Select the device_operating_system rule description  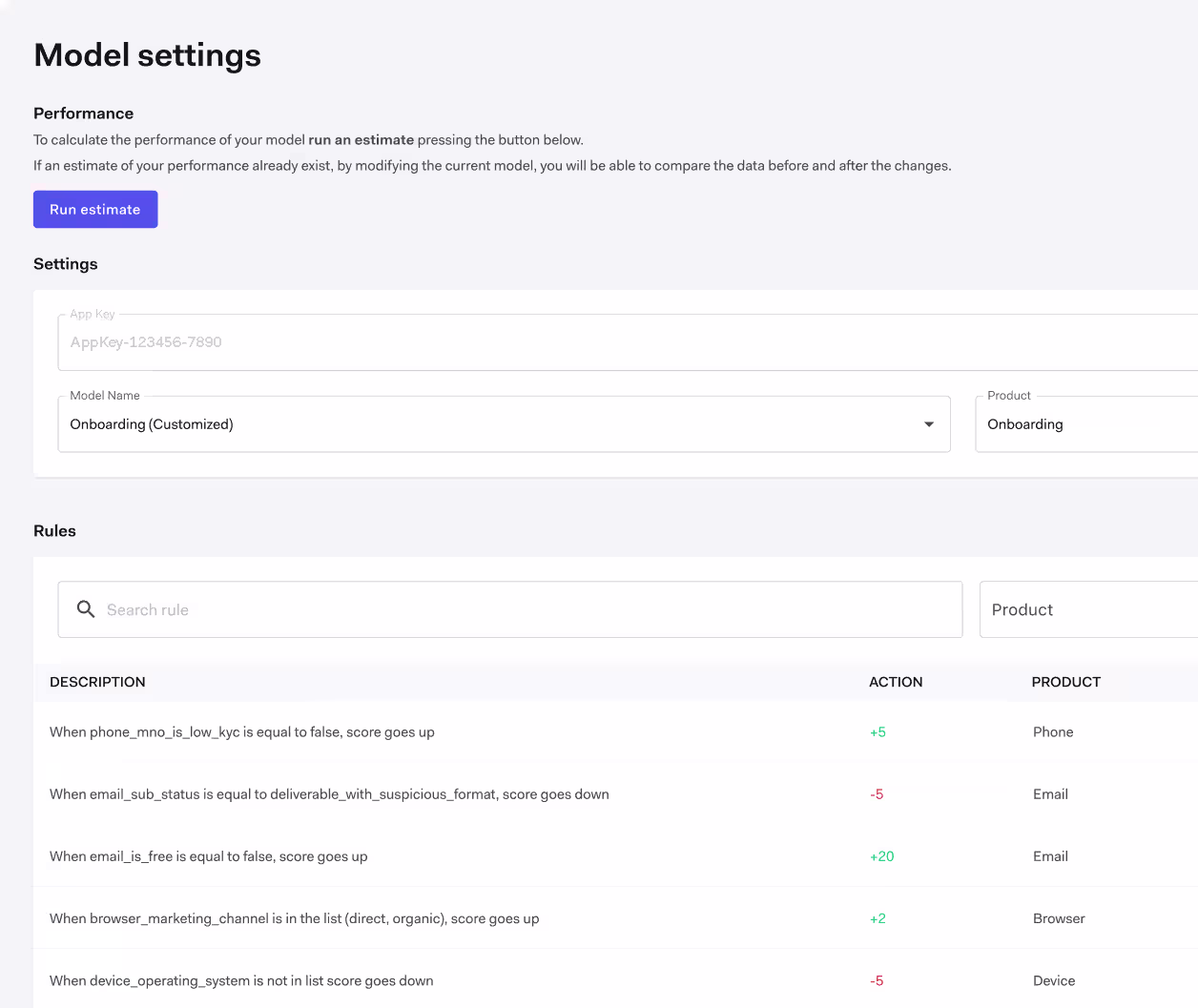tap(241, 980)
